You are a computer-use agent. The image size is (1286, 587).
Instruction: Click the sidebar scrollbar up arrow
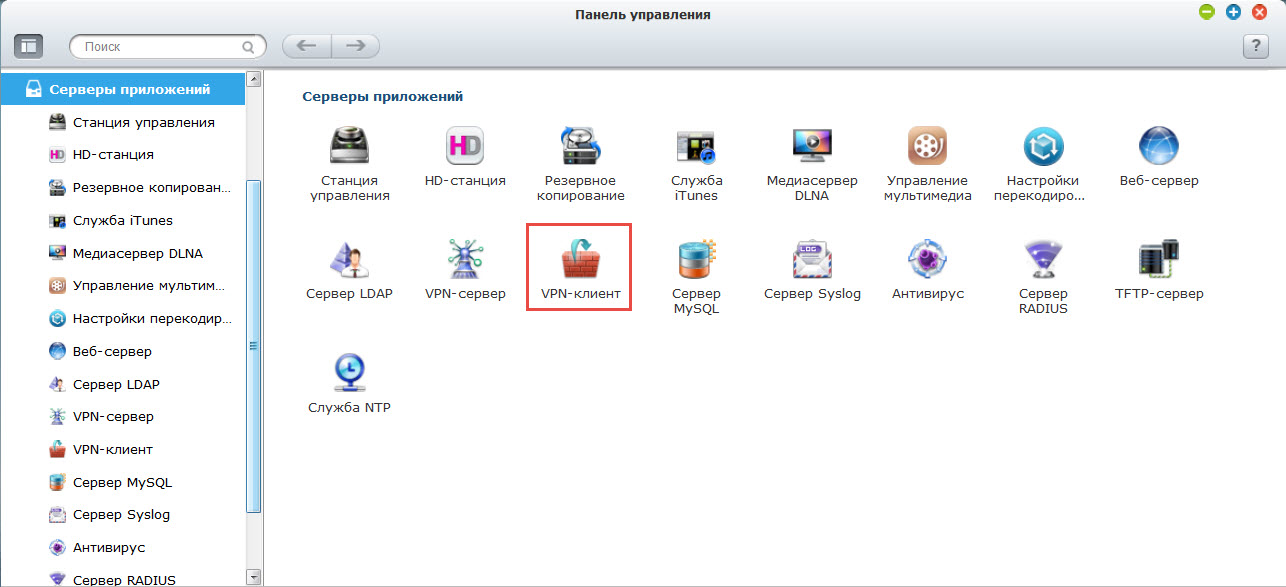(x=254, y=79)
